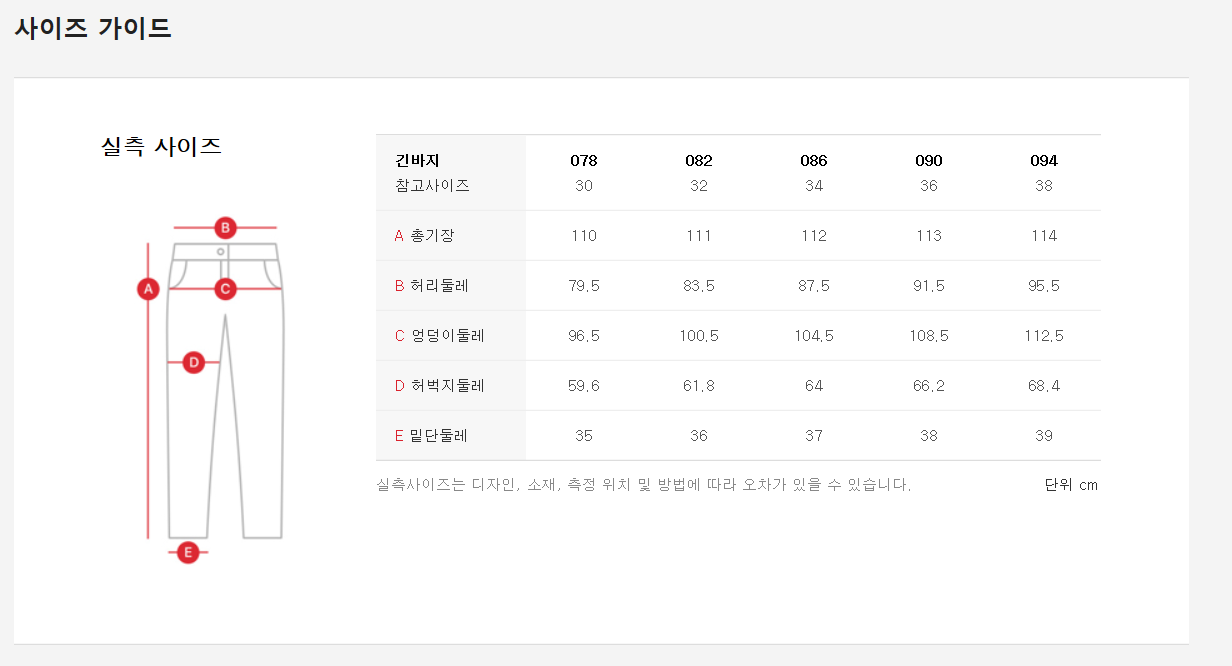Click the 허벅지둘레 row label
The width and height of the screenshot is (1232, 666).
click(446, 386)
